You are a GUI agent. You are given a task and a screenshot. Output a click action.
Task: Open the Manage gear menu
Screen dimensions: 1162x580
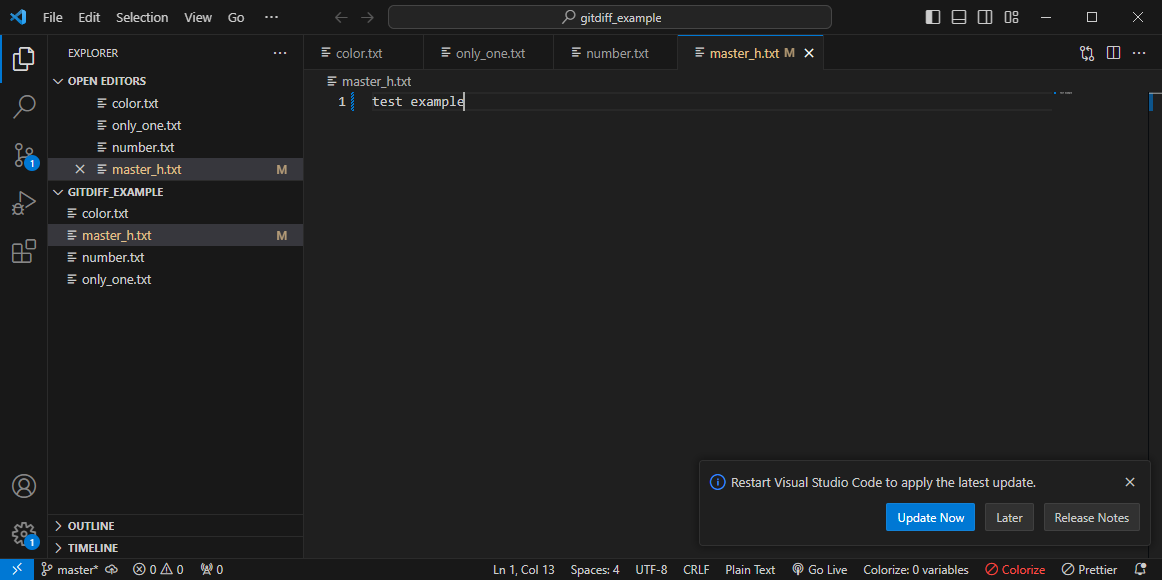tap(24, 533)
